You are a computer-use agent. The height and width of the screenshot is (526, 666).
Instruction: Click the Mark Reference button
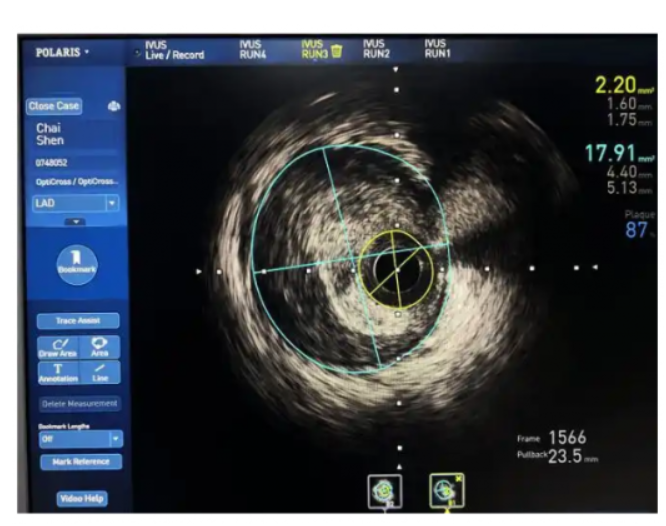(81, 462)
